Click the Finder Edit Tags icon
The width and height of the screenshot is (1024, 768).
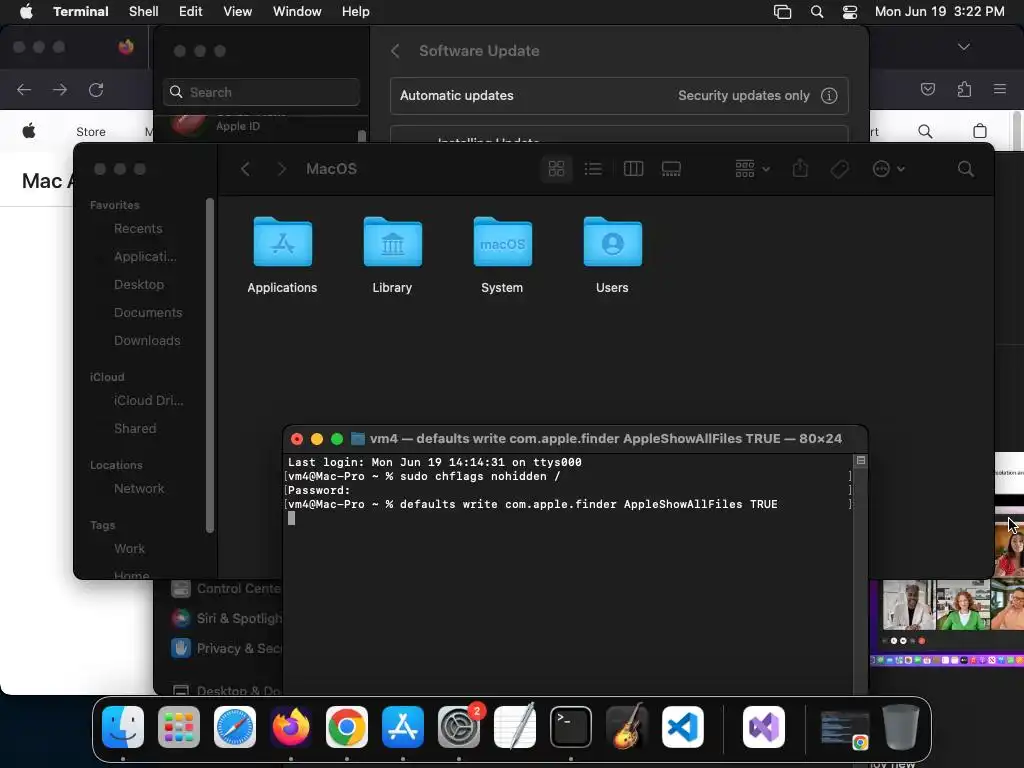coord(839,169)
